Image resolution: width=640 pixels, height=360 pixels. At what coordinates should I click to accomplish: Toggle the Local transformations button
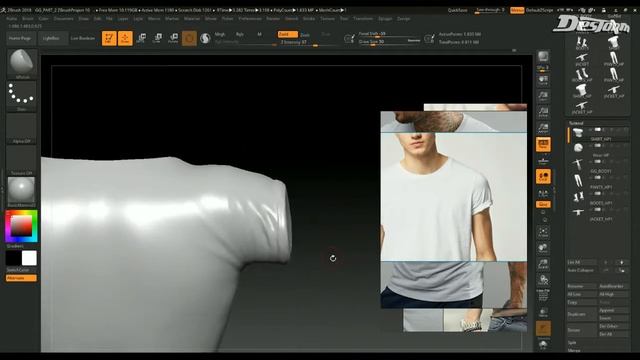point(543,176)
